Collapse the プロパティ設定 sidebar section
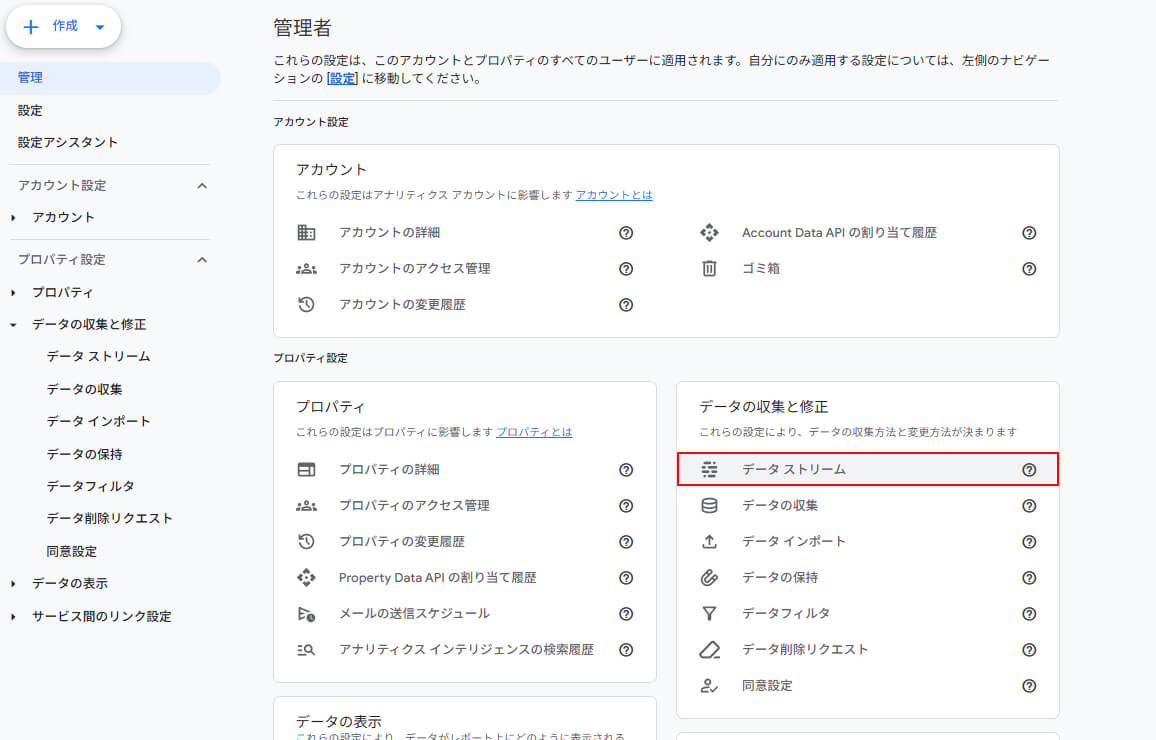The width and height of the screenshot is (1156, 740). [x=202, y=259]
